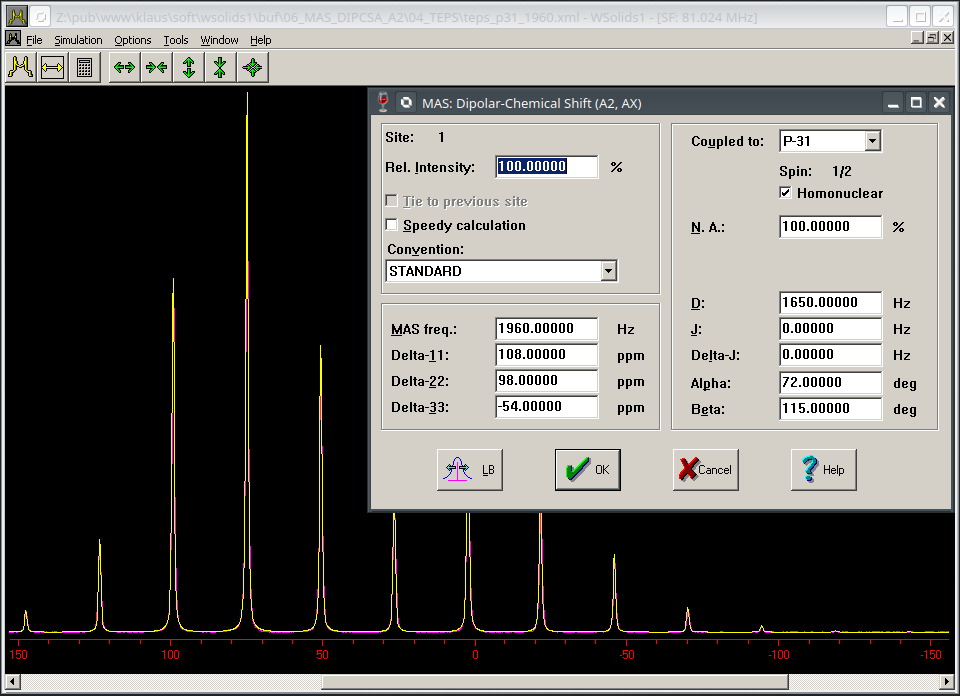Open the calculator toolbar icon
Screen dimensions: 960x696
click(x=86, y=66)
